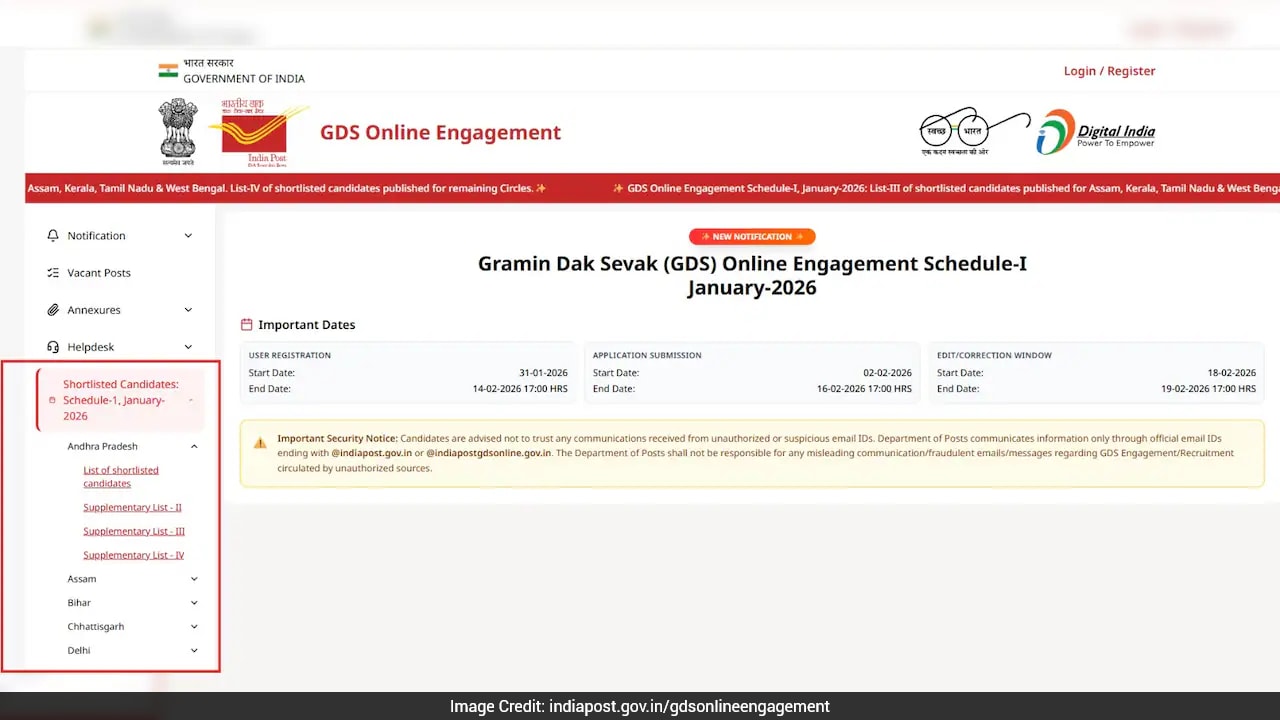Click the Indian flag icon
The width and height of the screenshot is (1280, 720).
(168, 71)
